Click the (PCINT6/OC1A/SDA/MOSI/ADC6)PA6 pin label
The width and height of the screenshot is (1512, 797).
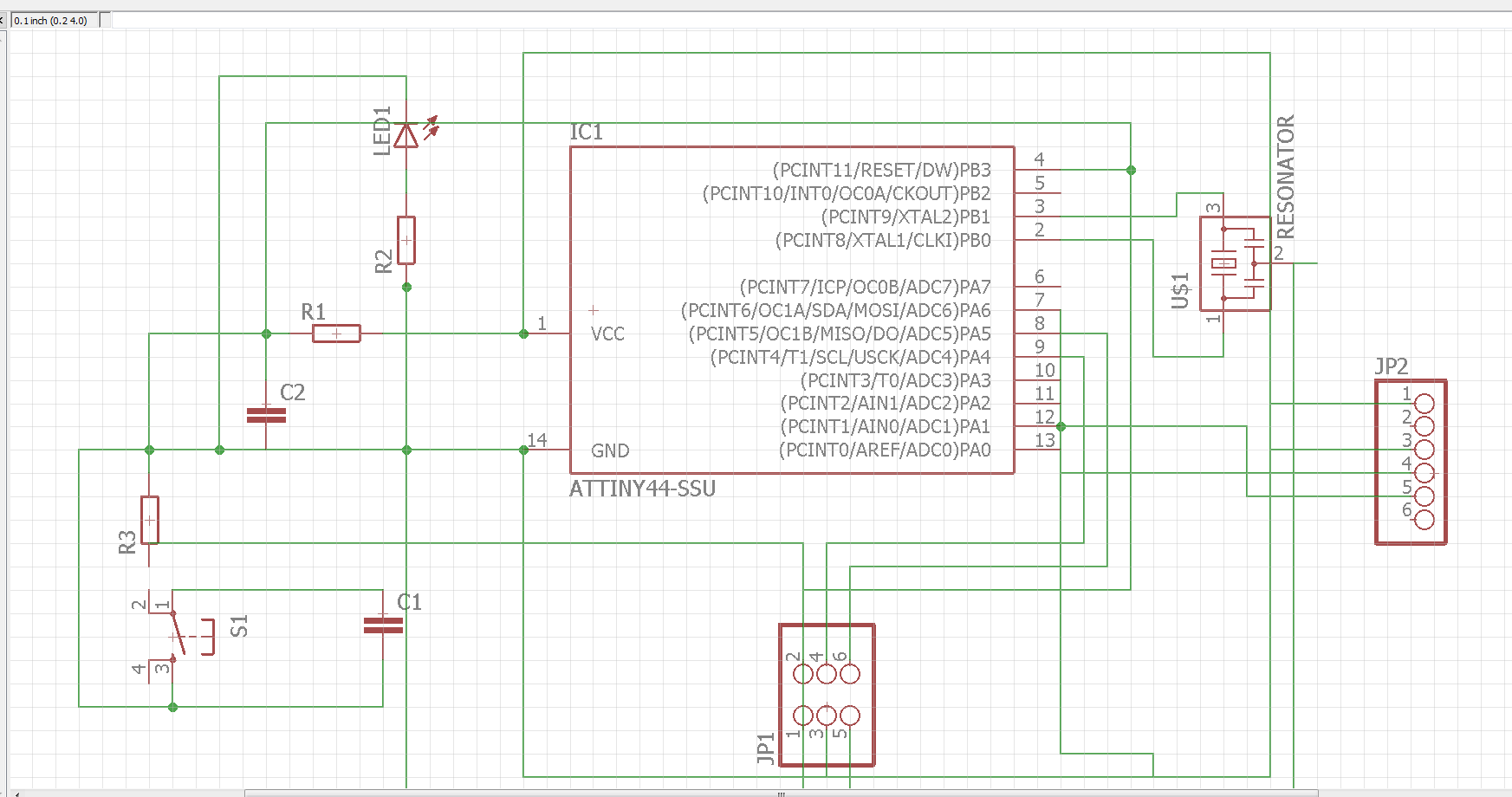(x=835, y=310)
